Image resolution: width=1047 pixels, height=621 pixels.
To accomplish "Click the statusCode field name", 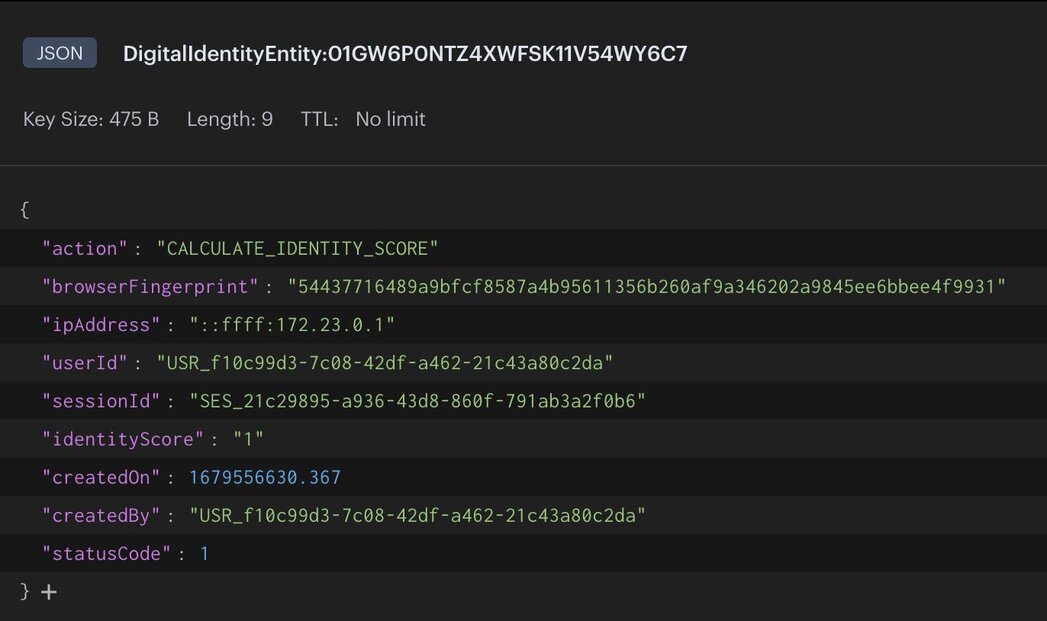I will pyautogui.click(x=98, y=553).
